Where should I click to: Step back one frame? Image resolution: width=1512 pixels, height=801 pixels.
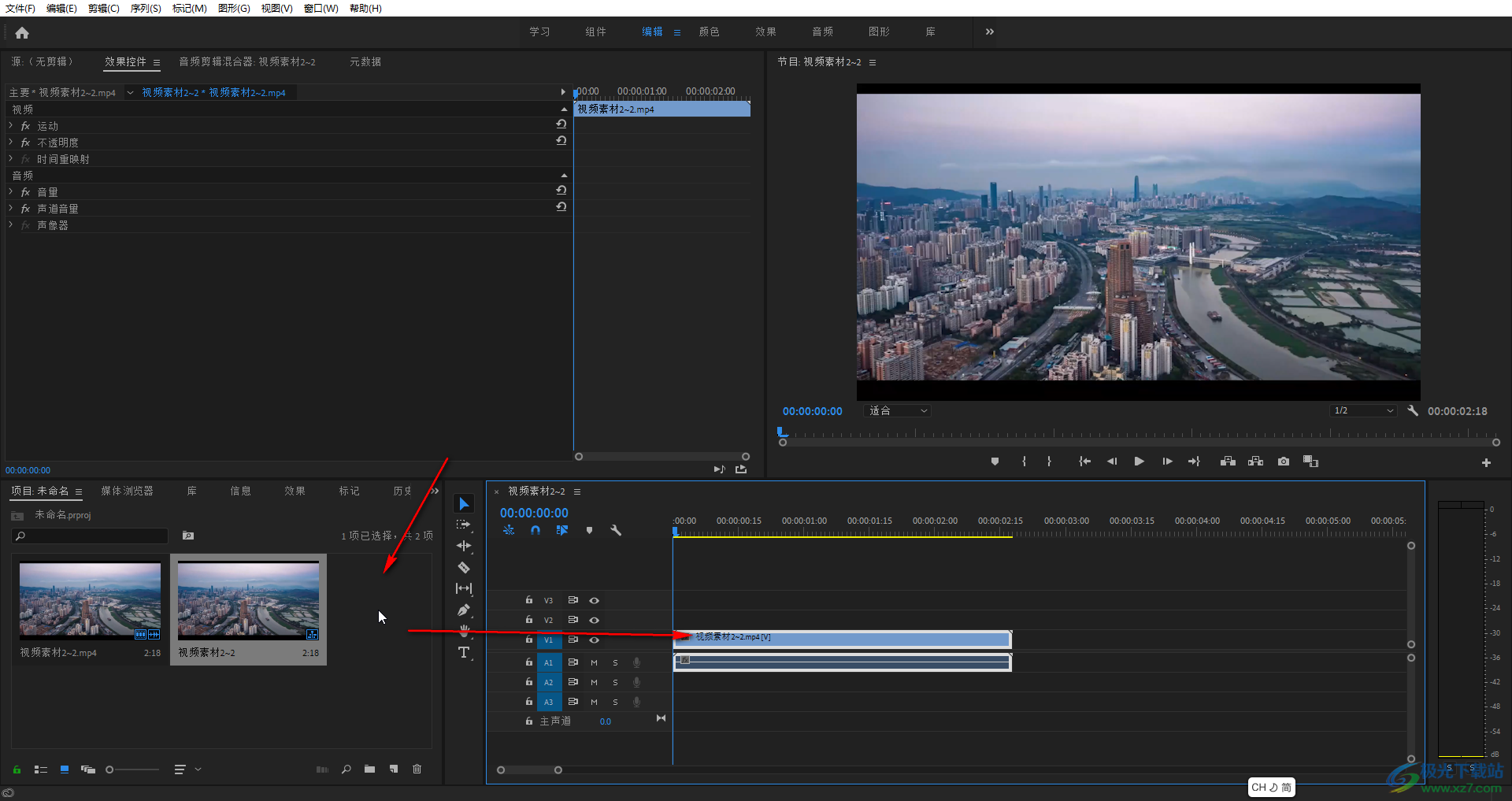tap(1112, 462)
